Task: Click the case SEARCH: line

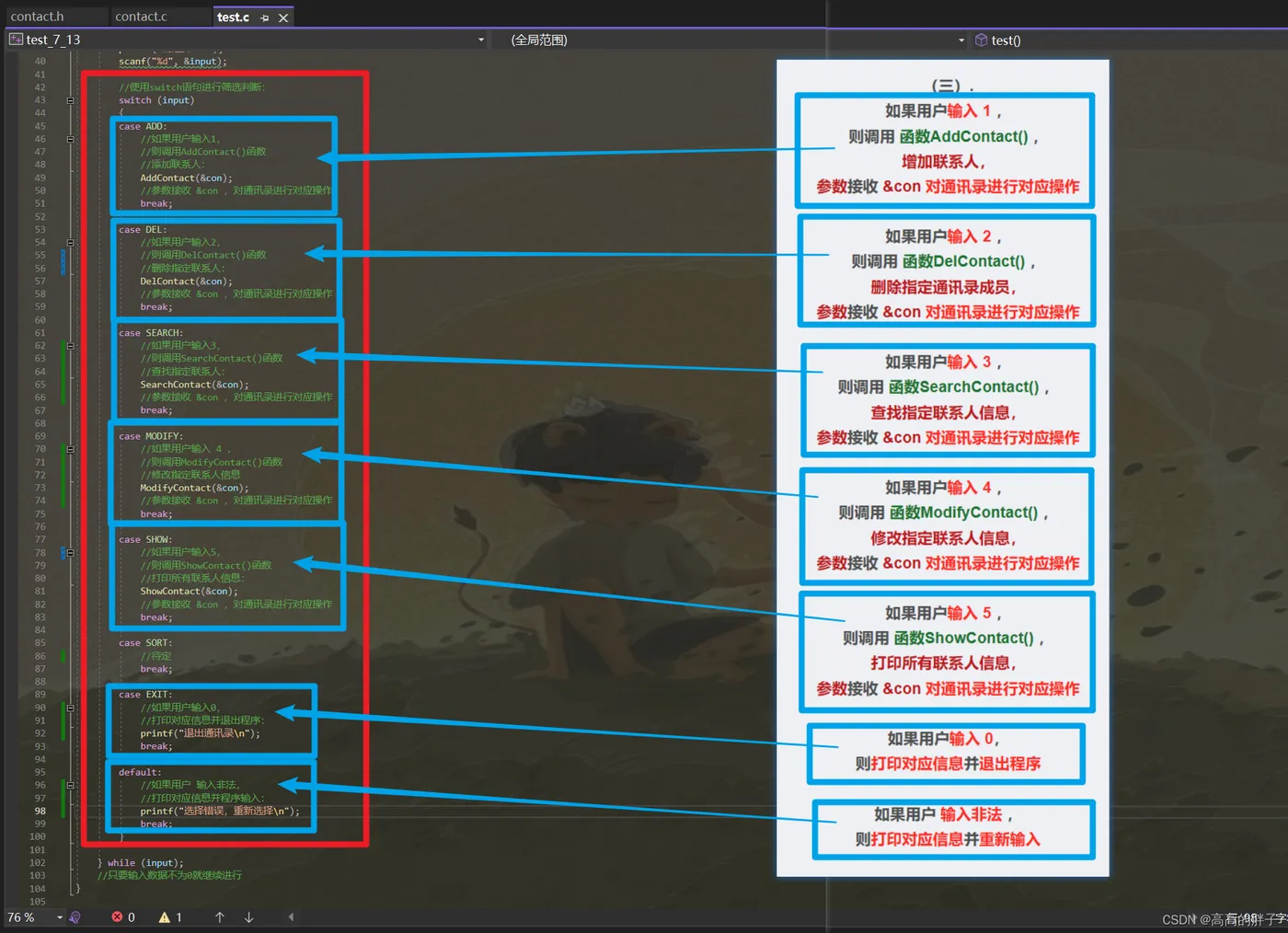Action: pos(151,333)
